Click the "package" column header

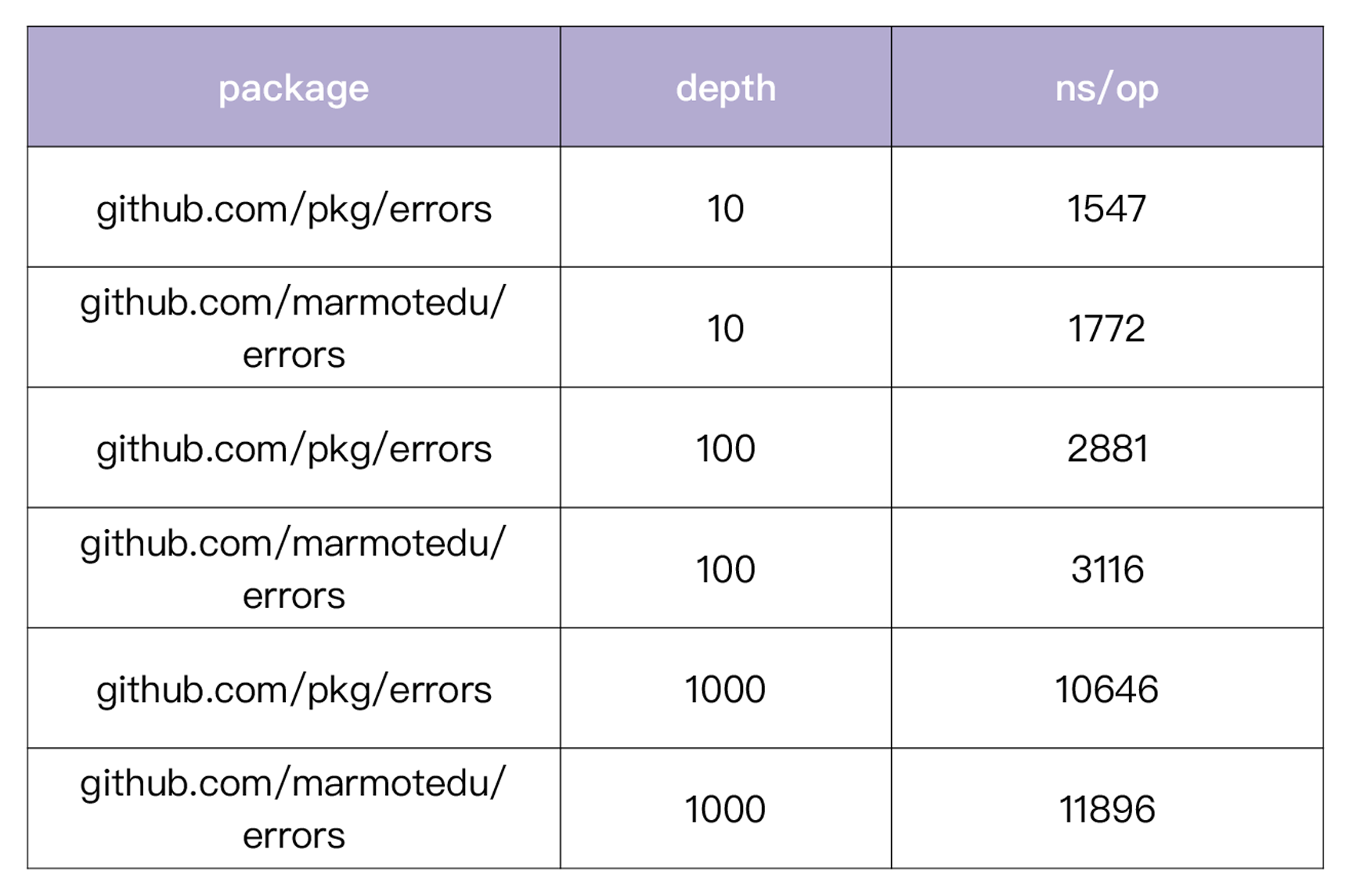pos(294,88)
